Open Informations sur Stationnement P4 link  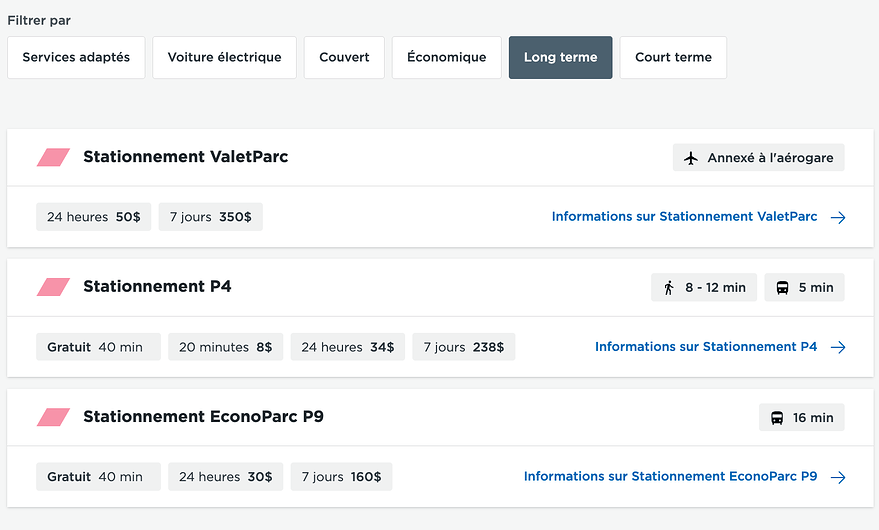[x=706, y=347]
